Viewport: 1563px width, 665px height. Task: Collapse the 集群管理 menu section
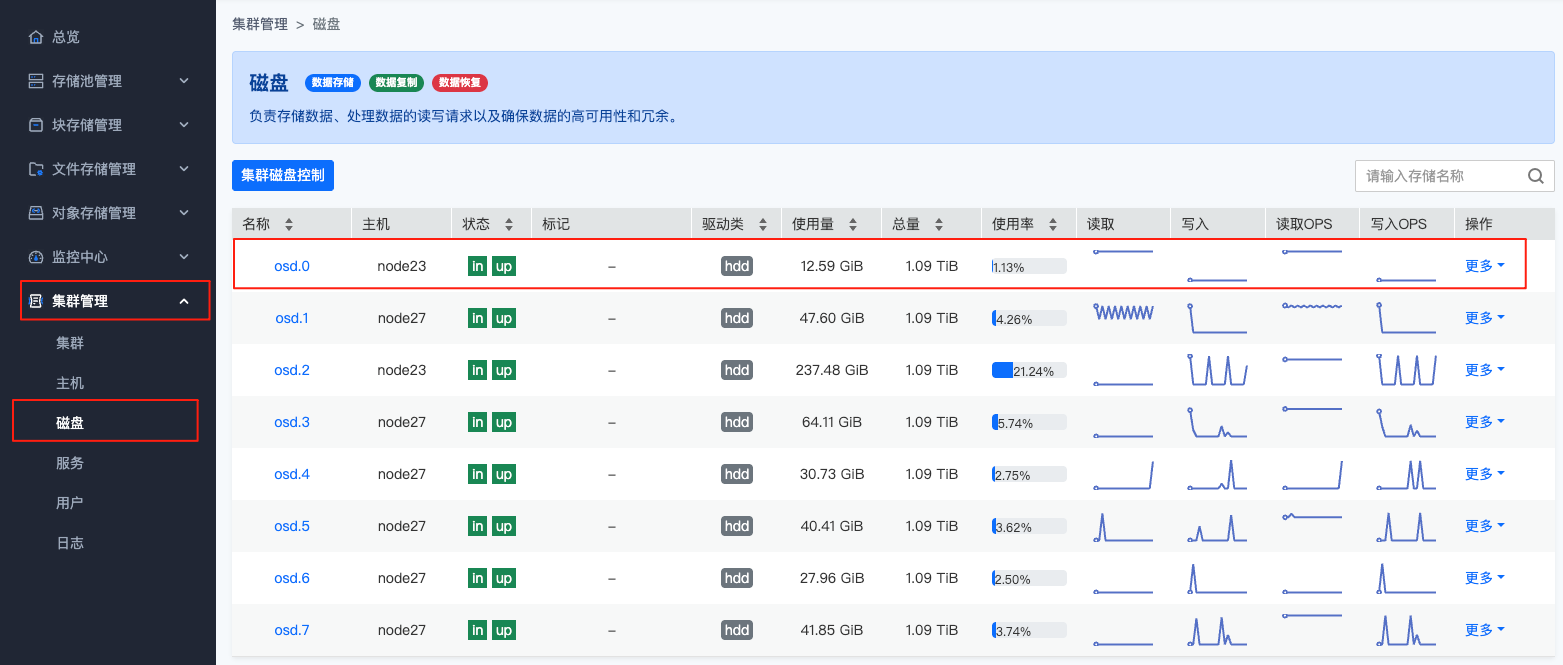coord(184,301)
